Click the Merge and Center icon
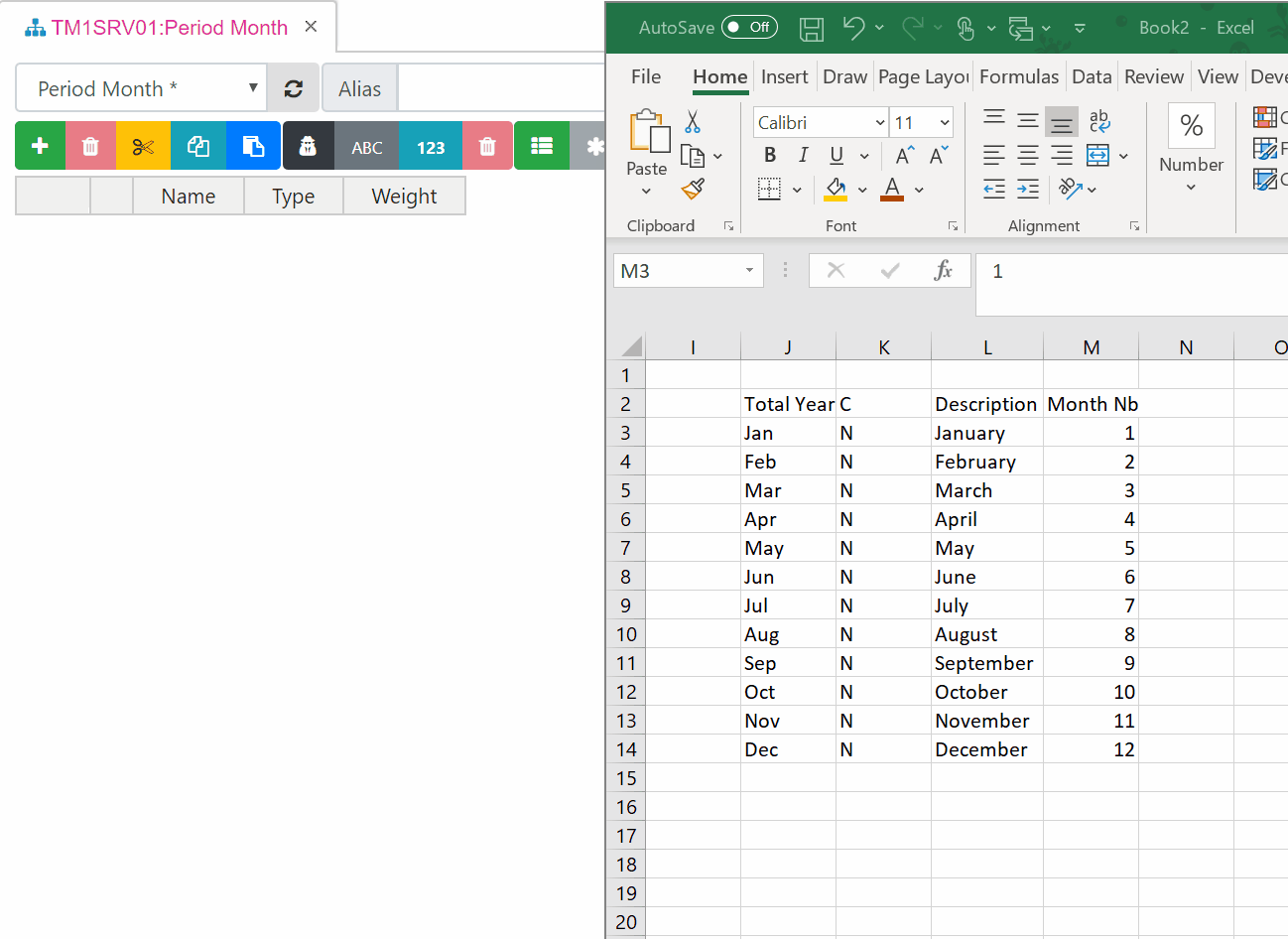The width and height of the screenshot is (1288, 939). (1097, 155)
